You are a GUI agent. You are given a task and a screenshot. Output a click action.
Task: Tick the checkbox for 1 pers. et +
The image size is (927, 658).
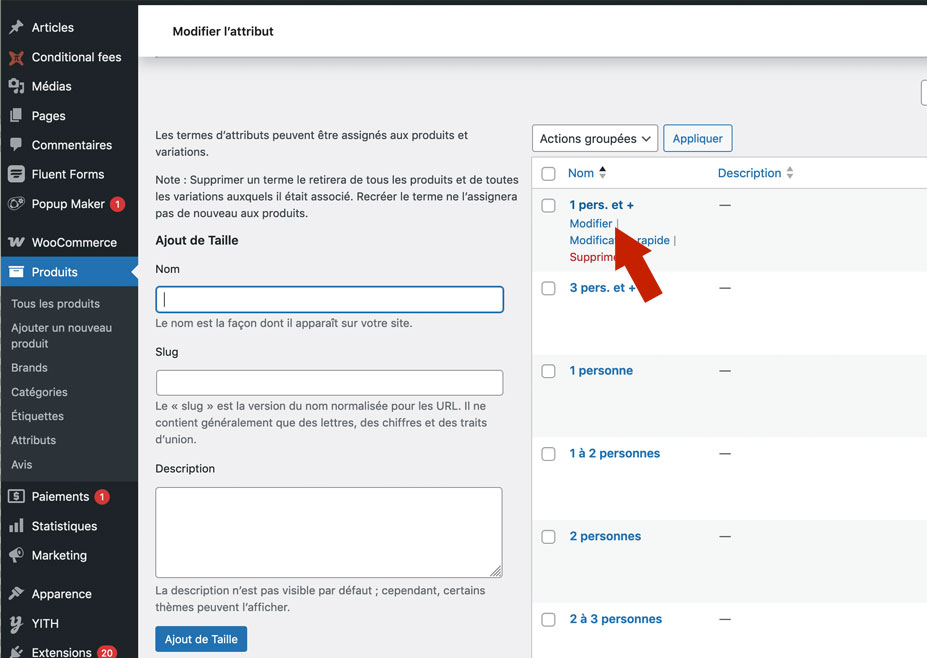pos(548,205)
